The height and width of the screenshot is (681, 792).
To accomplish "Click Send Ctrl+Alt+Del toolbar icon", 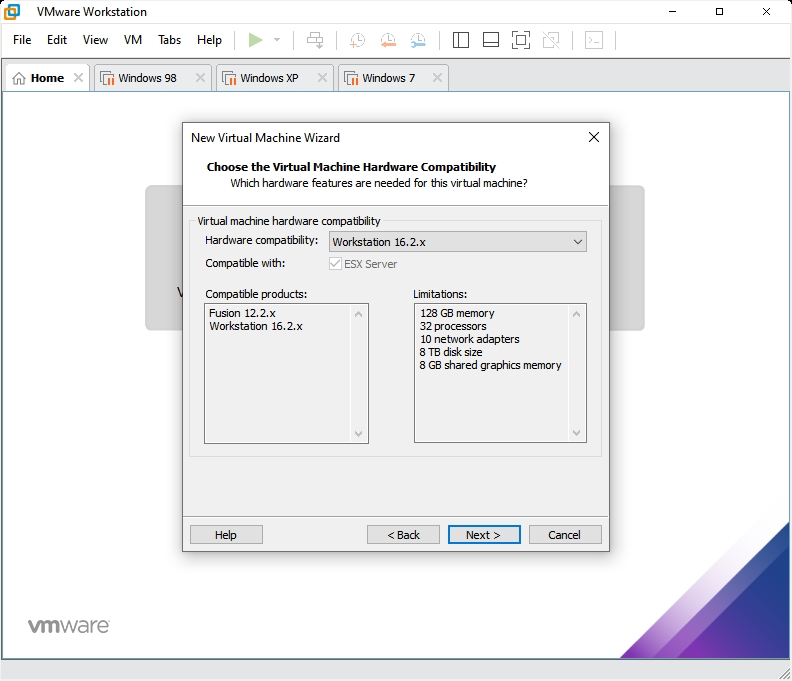I will (315, 40).
